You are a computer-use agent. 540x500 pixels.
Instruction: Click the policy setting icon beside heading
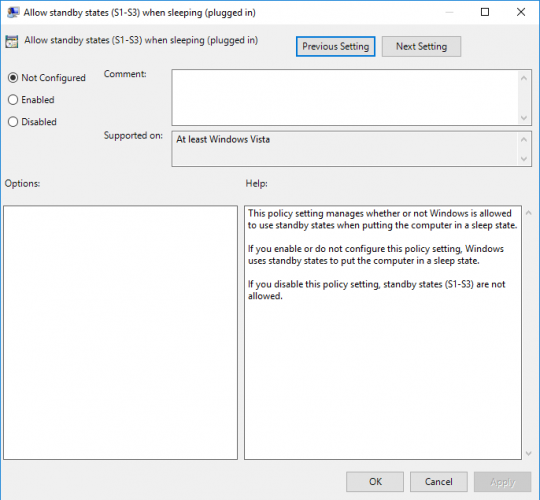coord(12,41)
